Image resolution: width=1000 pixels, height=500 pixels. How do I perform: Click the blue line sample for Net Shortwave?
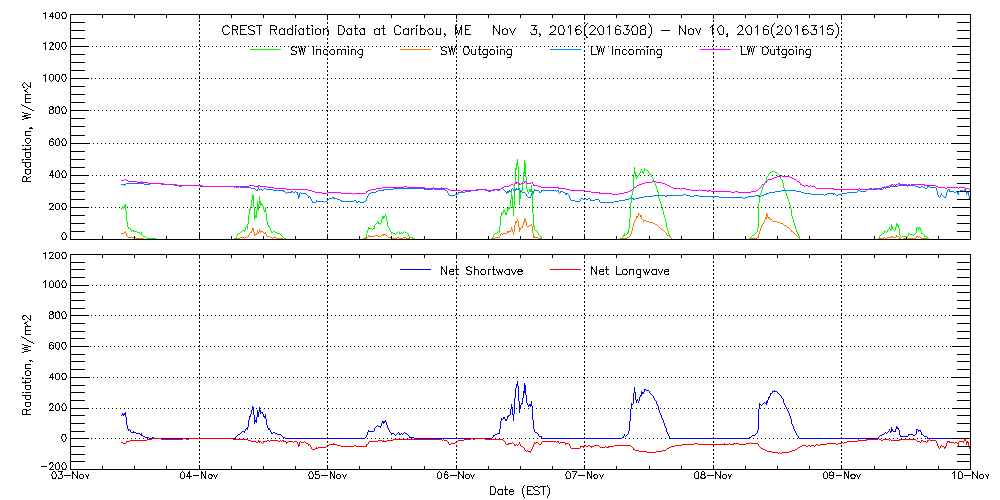click(415, 269)
